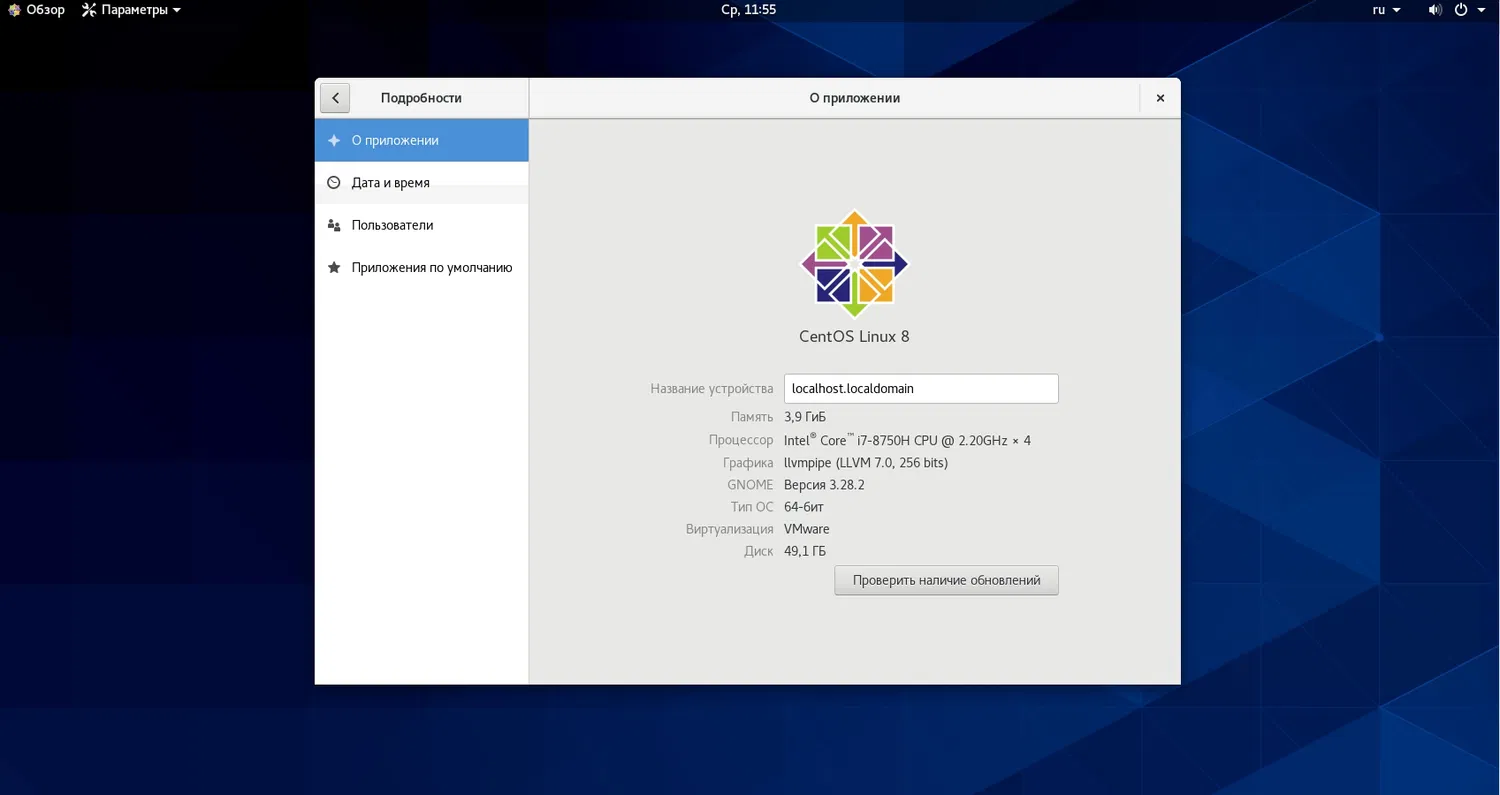Click the GNOME label
1500x795 pixels.
[750, 485]
